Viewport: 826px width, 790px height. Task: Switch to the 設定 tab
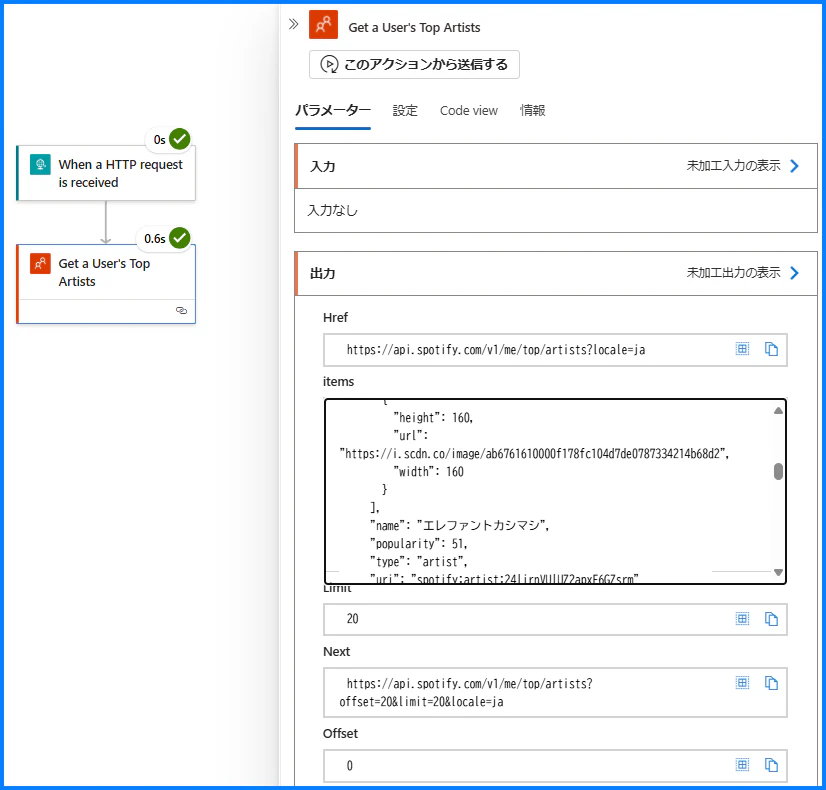405,111
